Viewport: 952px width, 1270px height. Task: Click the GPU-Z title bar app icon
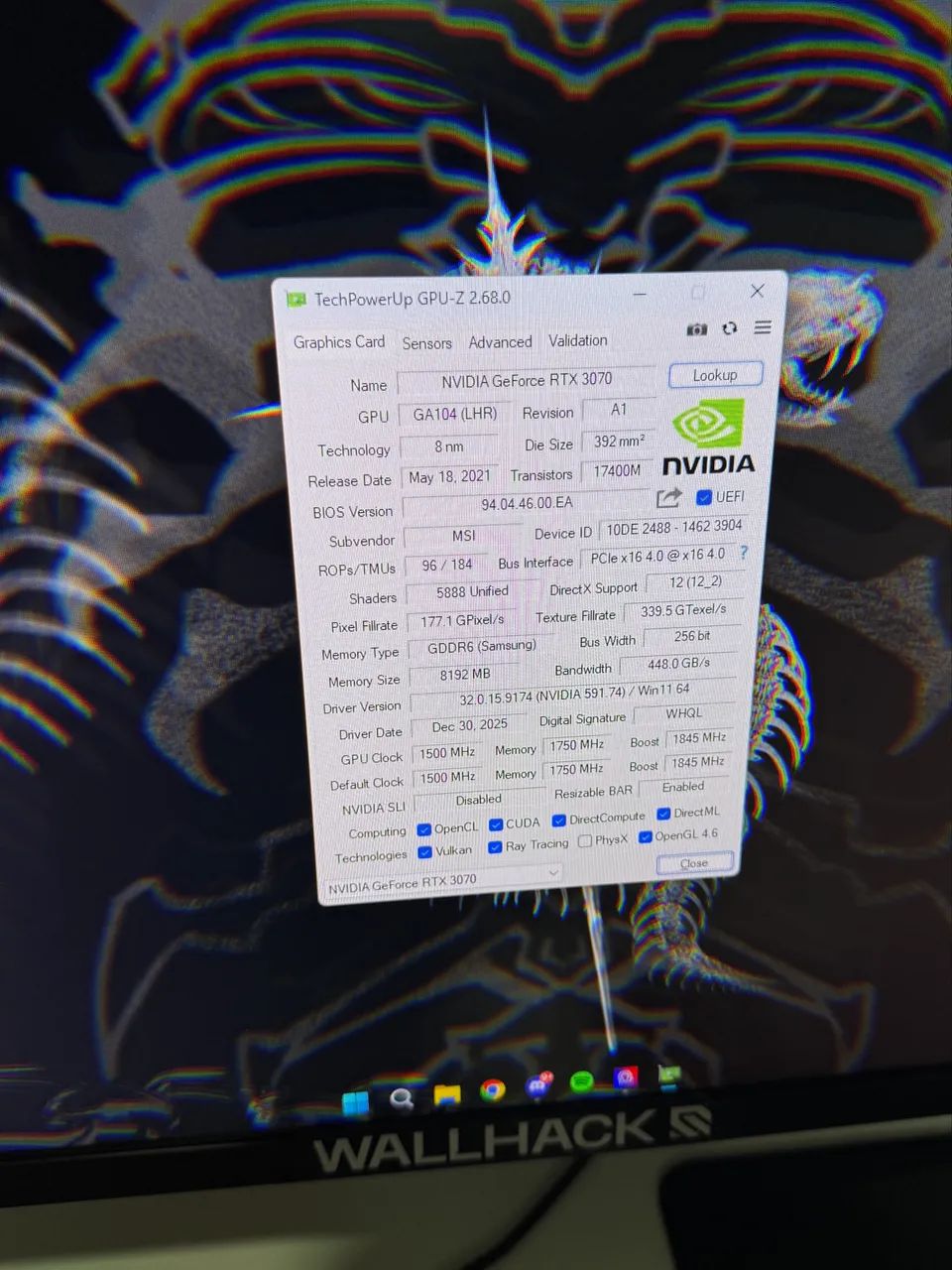296,300
